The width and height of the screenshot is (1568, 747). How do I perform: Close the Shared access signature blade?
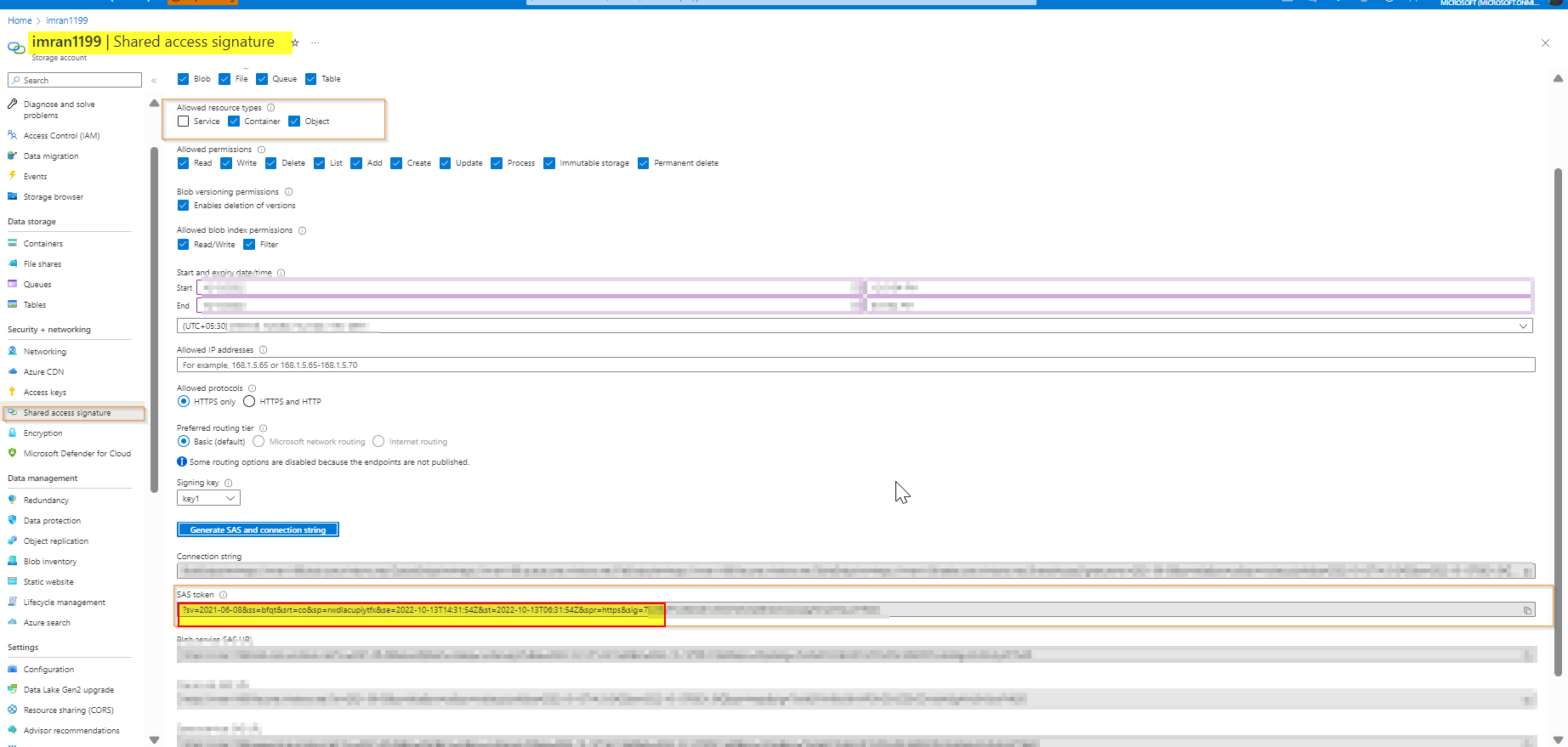pyautogui.click(x=1545, y=42)
